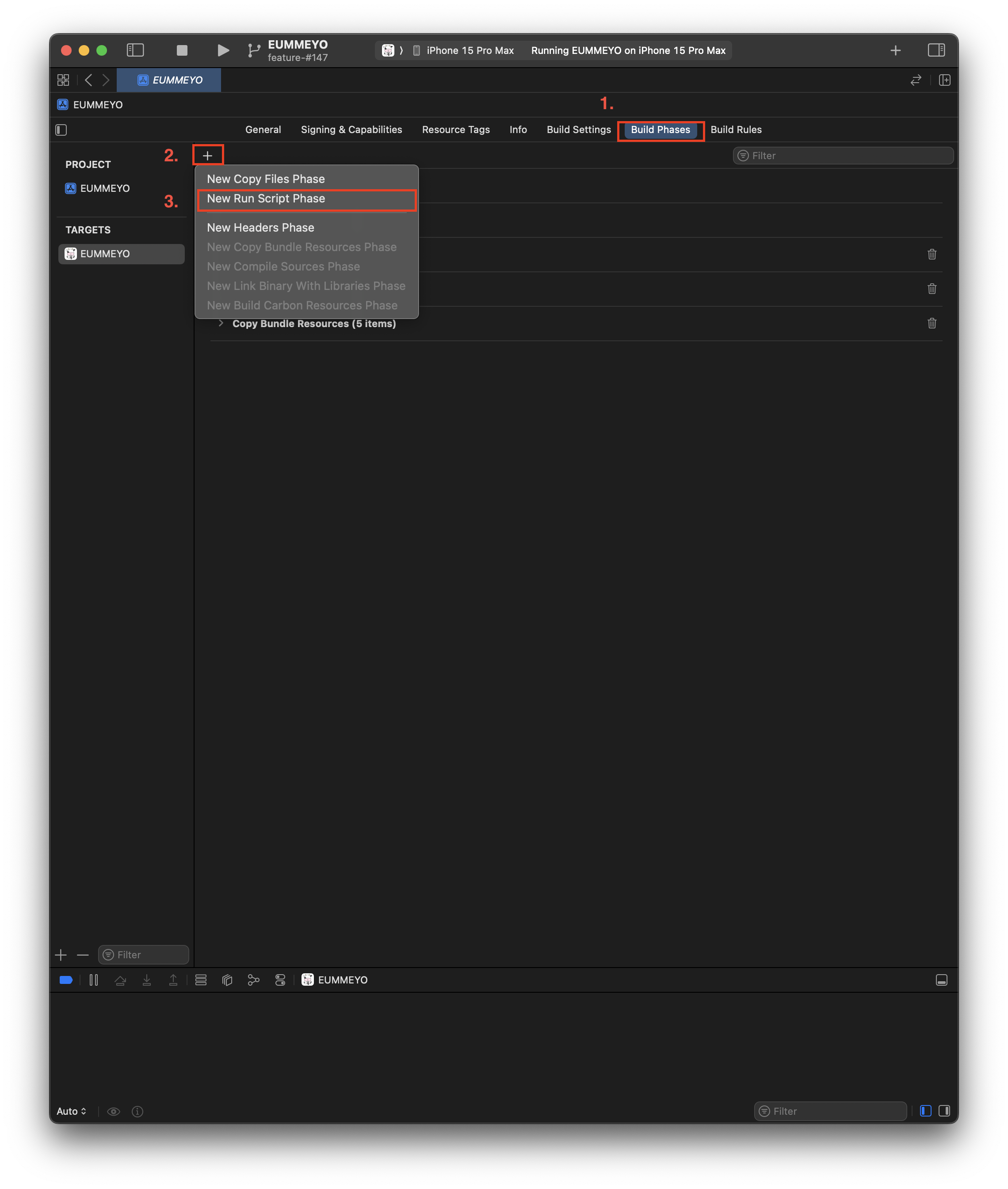Image resolution: width=1008 pixels, height=1189 pixels.
Task: Open the Environment Overrides button
Action: click(280, 980)
